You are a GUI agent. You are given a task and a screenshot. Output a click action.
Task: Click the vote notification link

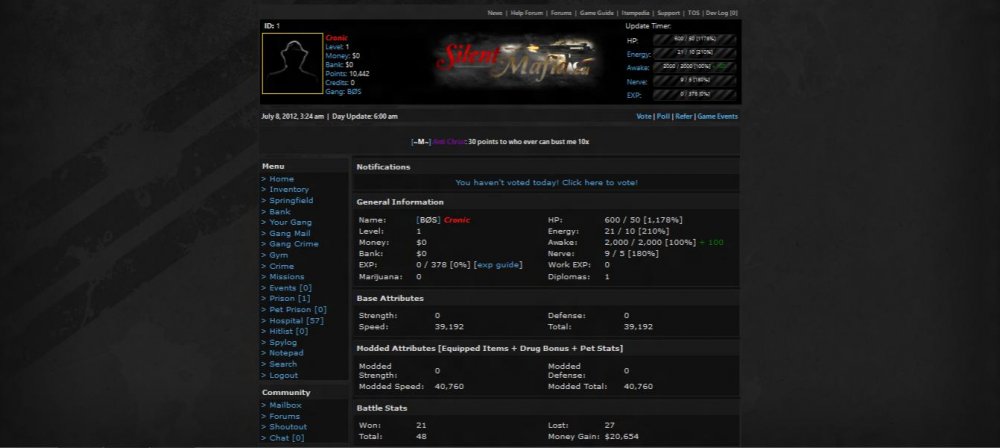(546, 183)
